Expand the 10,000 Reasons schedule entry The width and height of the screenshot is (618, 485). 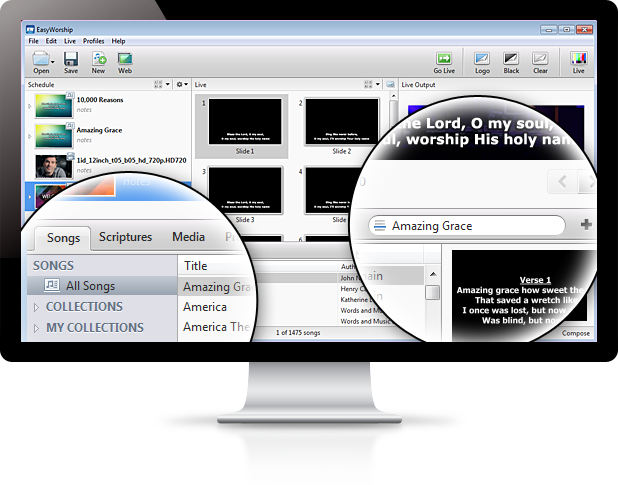click(30, 106)
